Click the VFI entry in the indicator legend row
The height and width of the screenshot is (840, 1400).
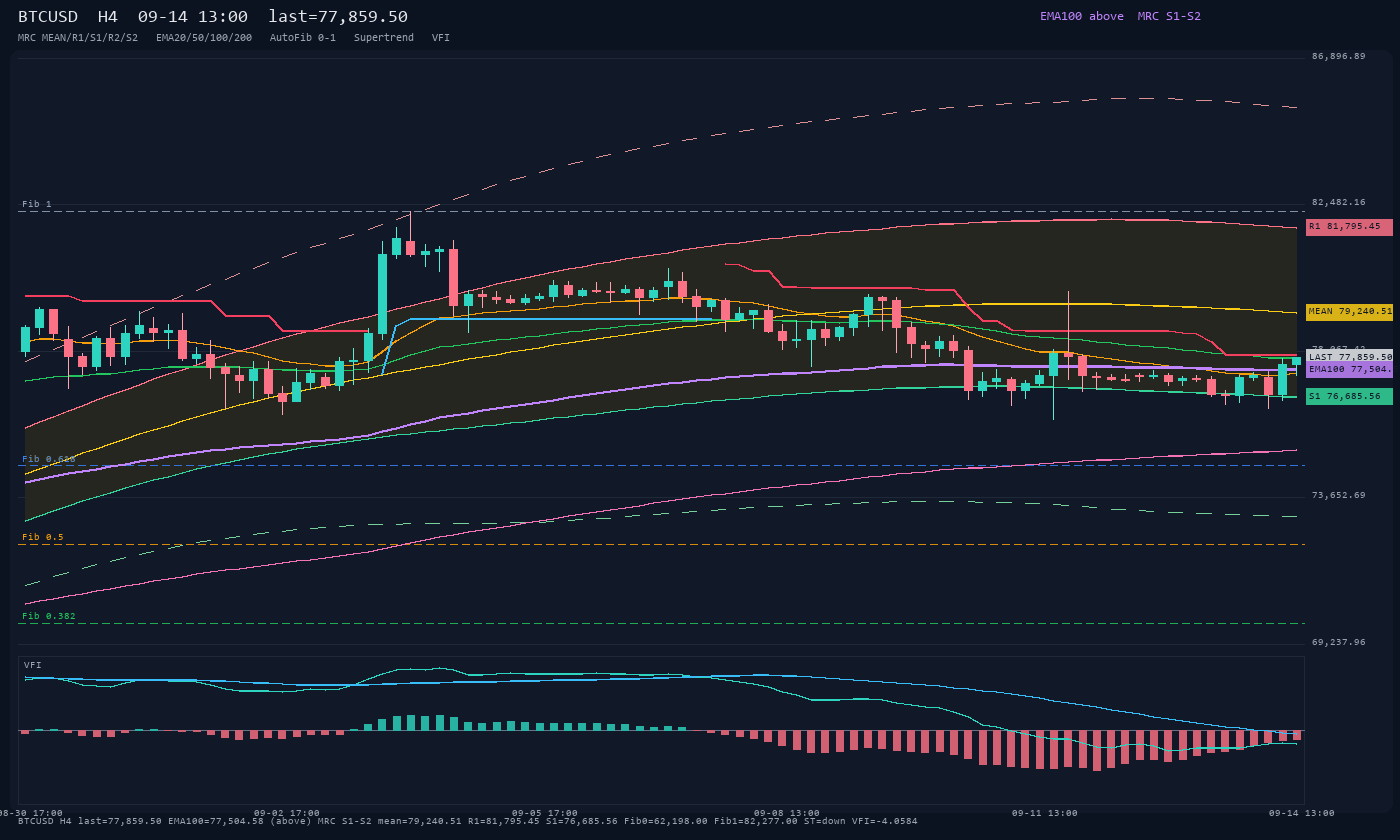(441, 38)
